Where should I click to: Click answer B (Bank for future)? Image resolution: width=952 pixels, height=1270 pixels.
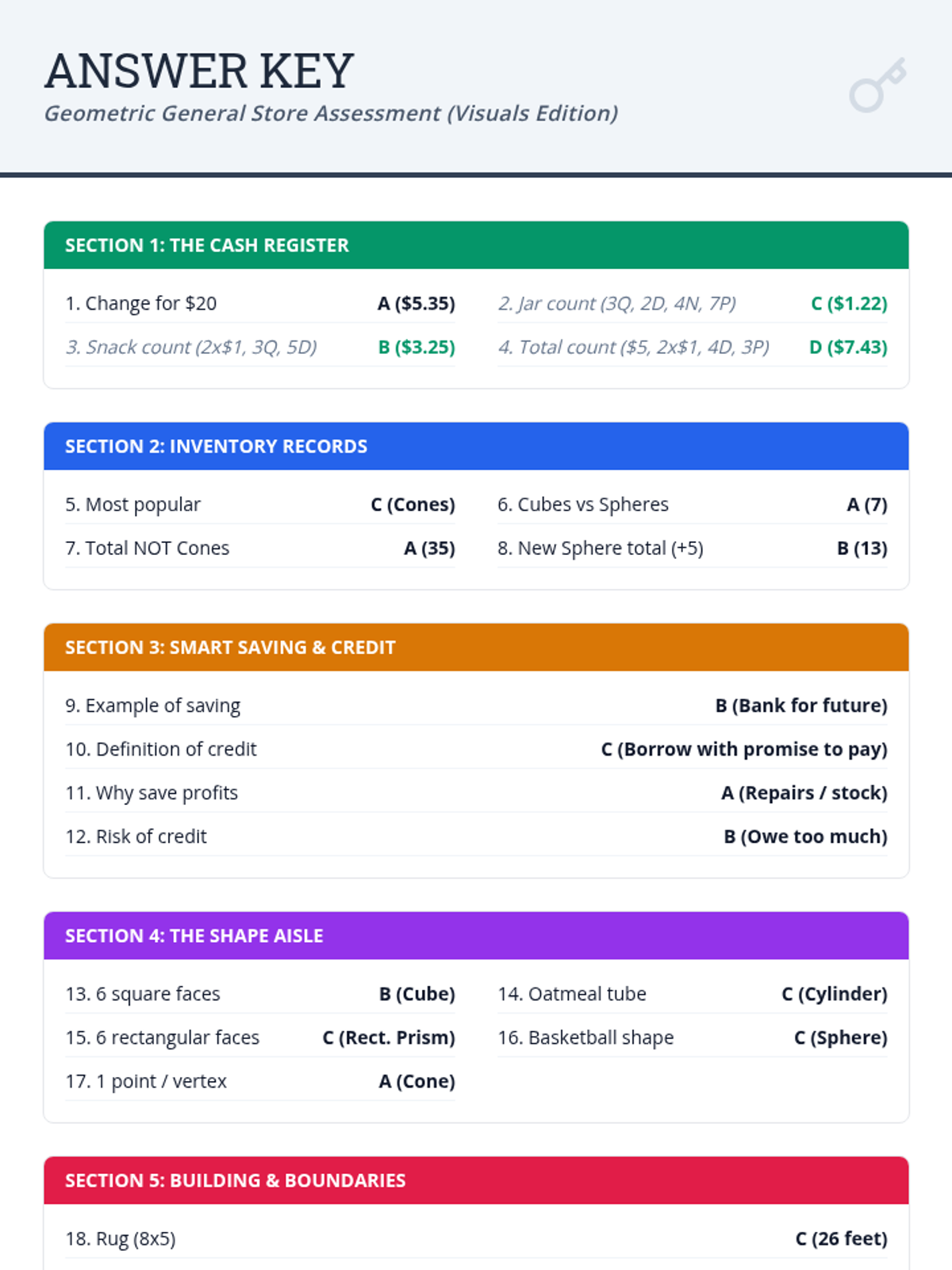[800, 705]
